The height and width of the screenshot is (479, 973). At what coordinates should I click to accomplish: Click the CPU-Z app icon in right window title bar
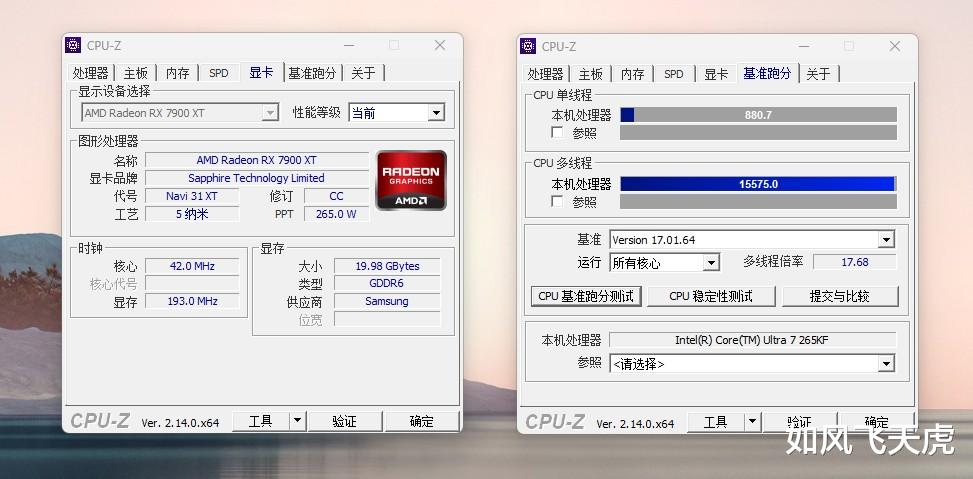point(528,46)
